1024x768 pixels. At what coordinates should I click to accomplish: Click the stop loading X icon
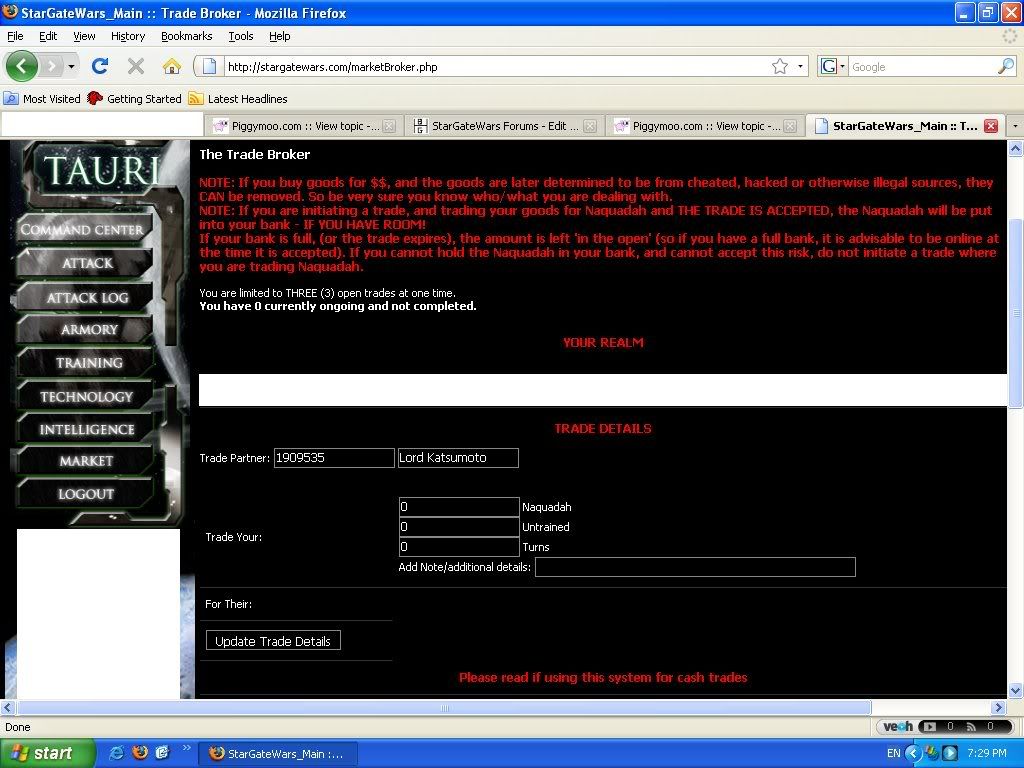pos(136,66)
